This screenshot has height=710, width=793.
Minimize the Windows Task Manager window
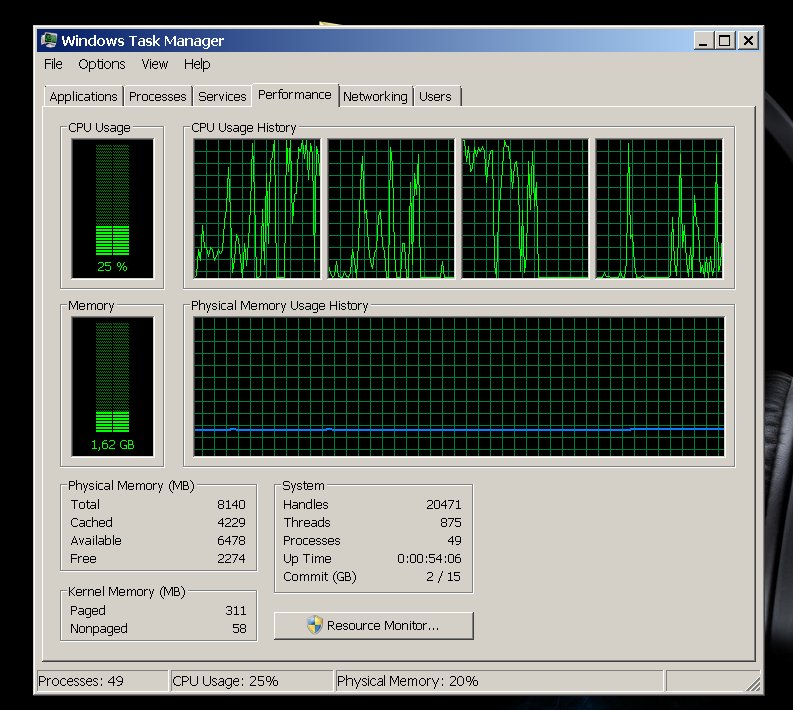coord(703,41)
